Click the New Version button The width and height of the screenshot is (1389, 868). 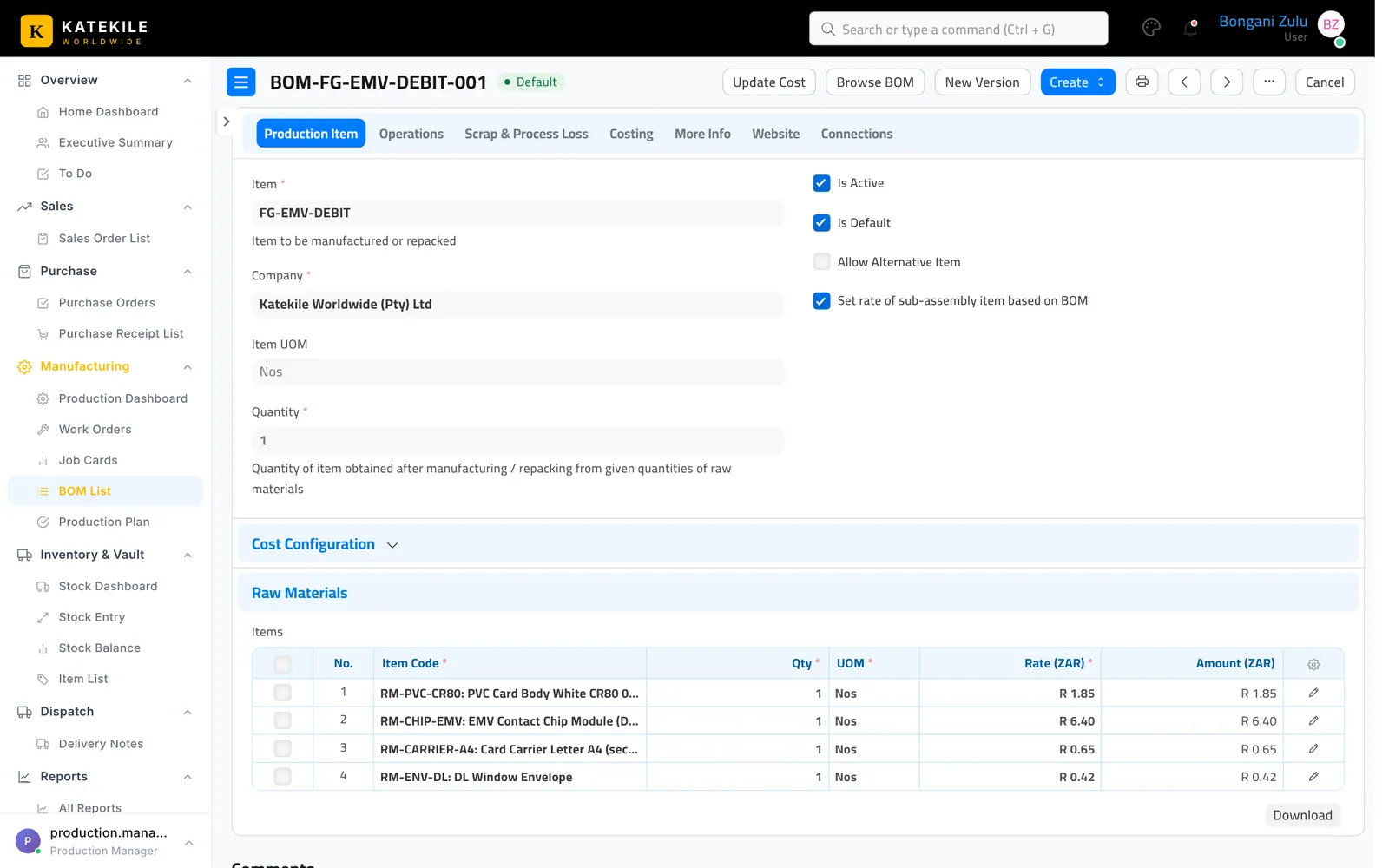tap(982, 82)
